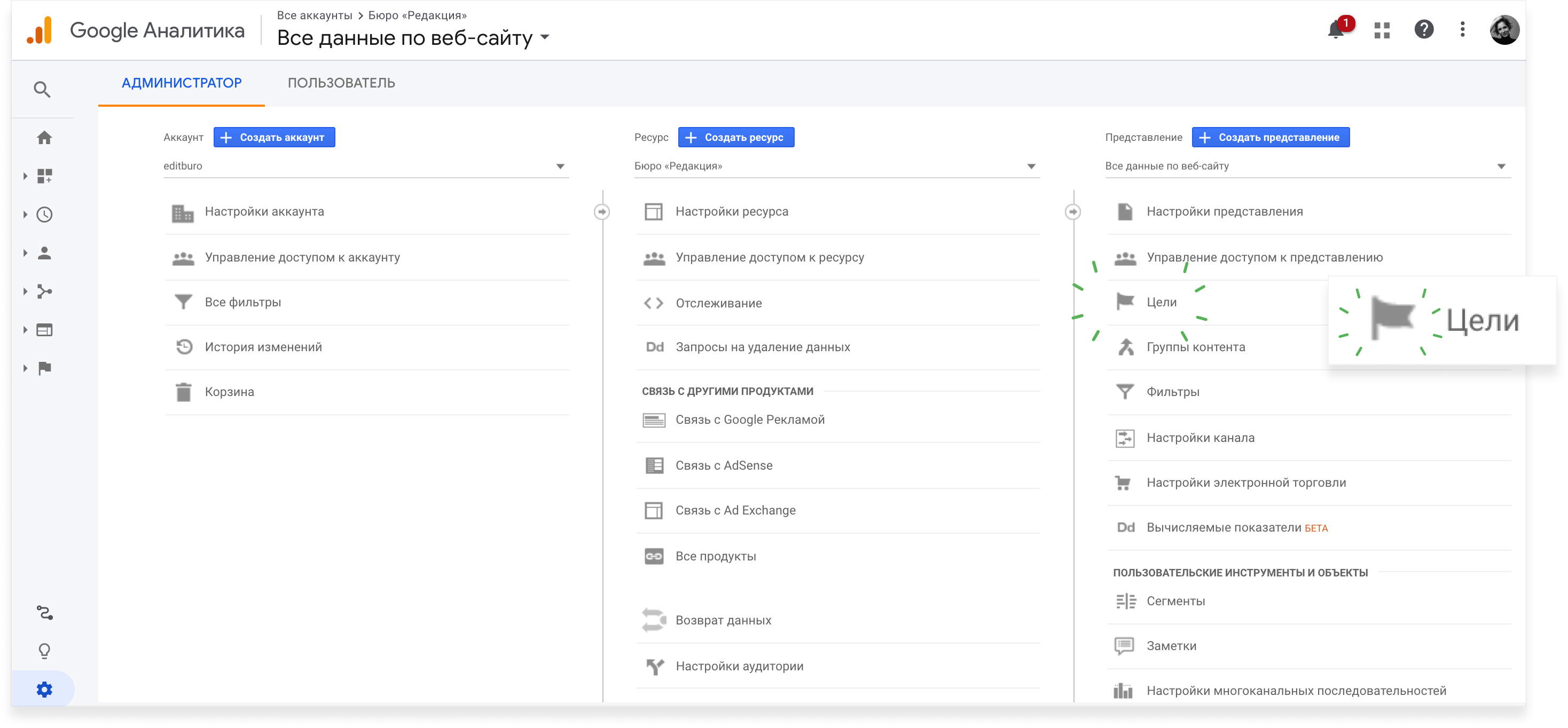Switch to the АДМИНИСТРАТОР tab
The width and height of the screenshot is (1568, 728).
coord(182,83)
